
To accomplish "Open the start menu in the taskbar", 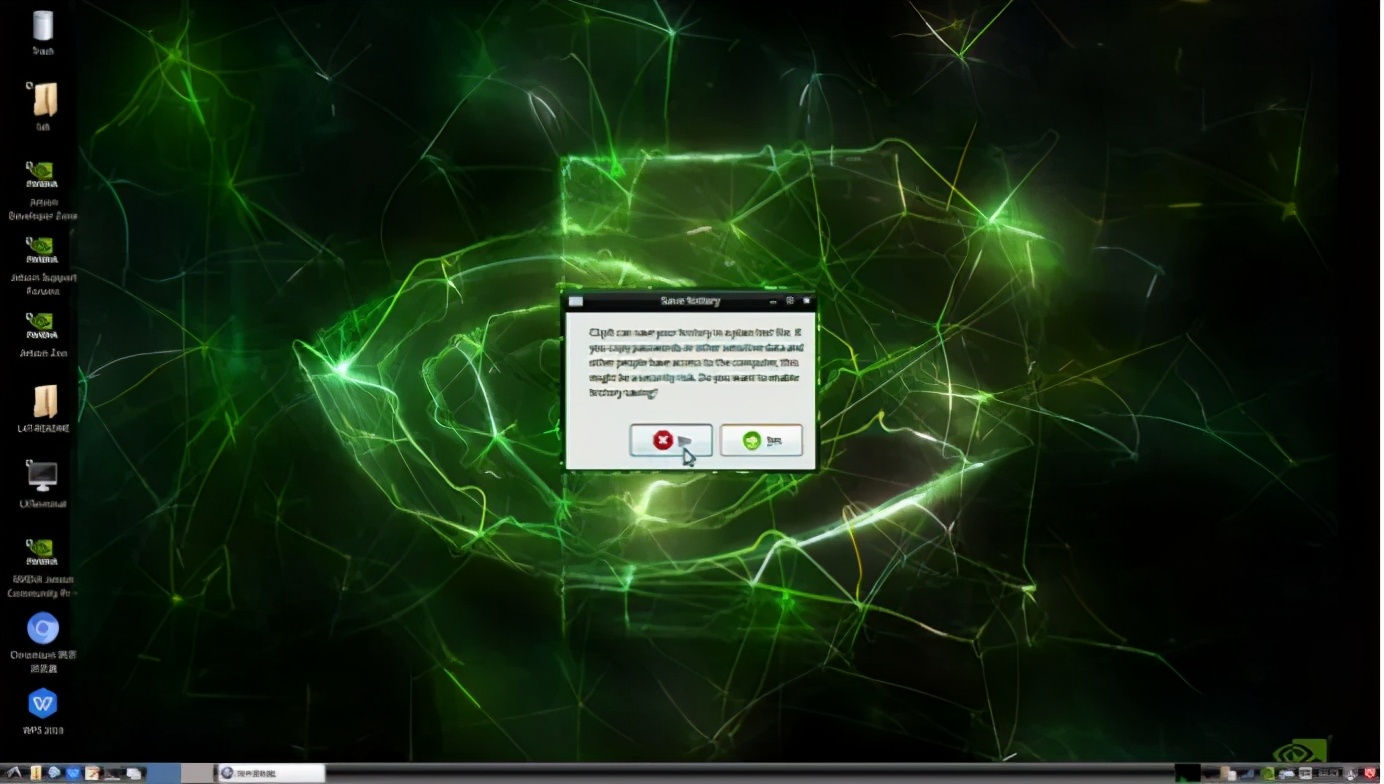I will [x=14, y=773].
